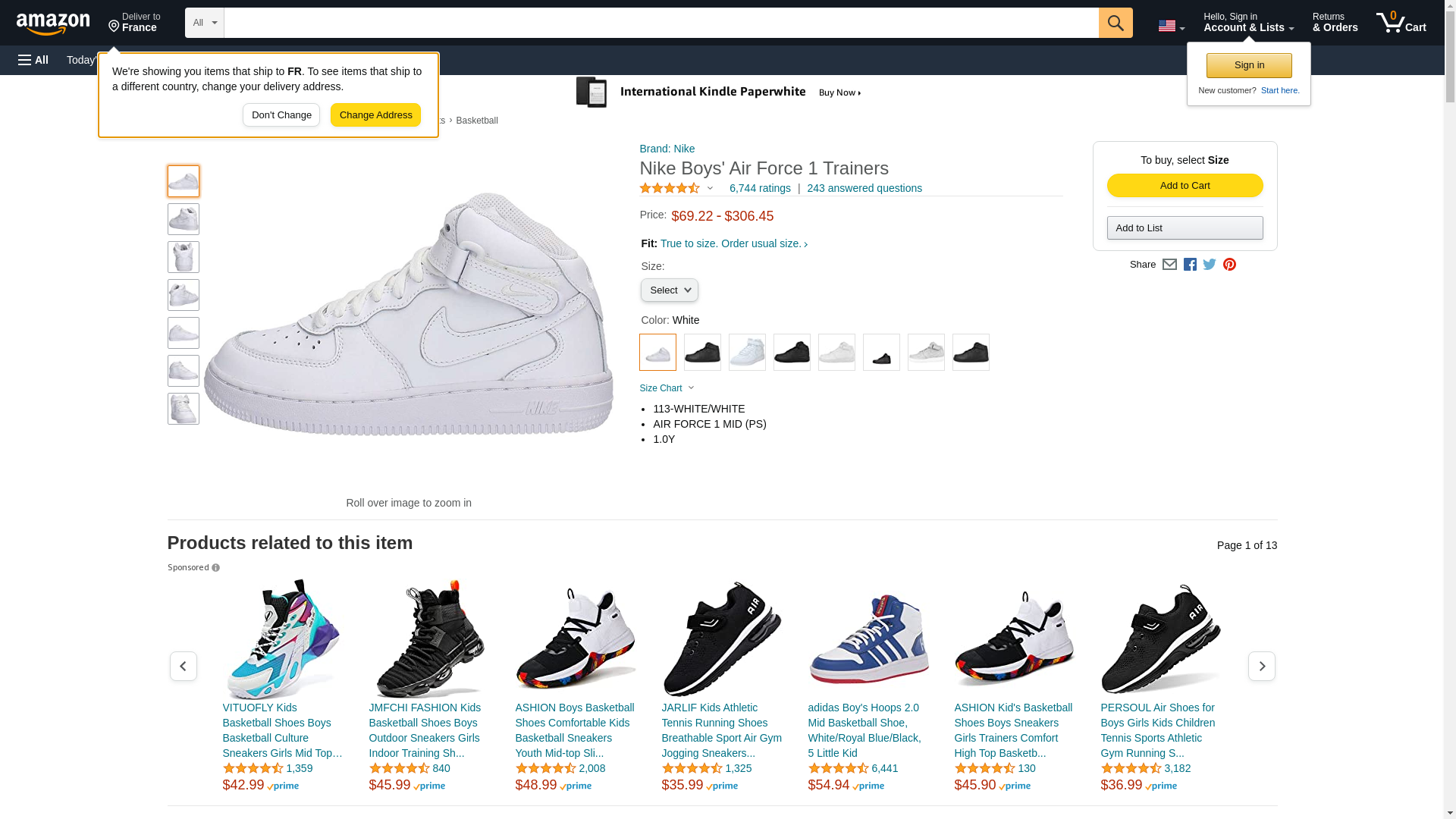This screenshot has height=819, width=1456.
Task: Open Returns & Orders
Action: [x=1335, y=23]
